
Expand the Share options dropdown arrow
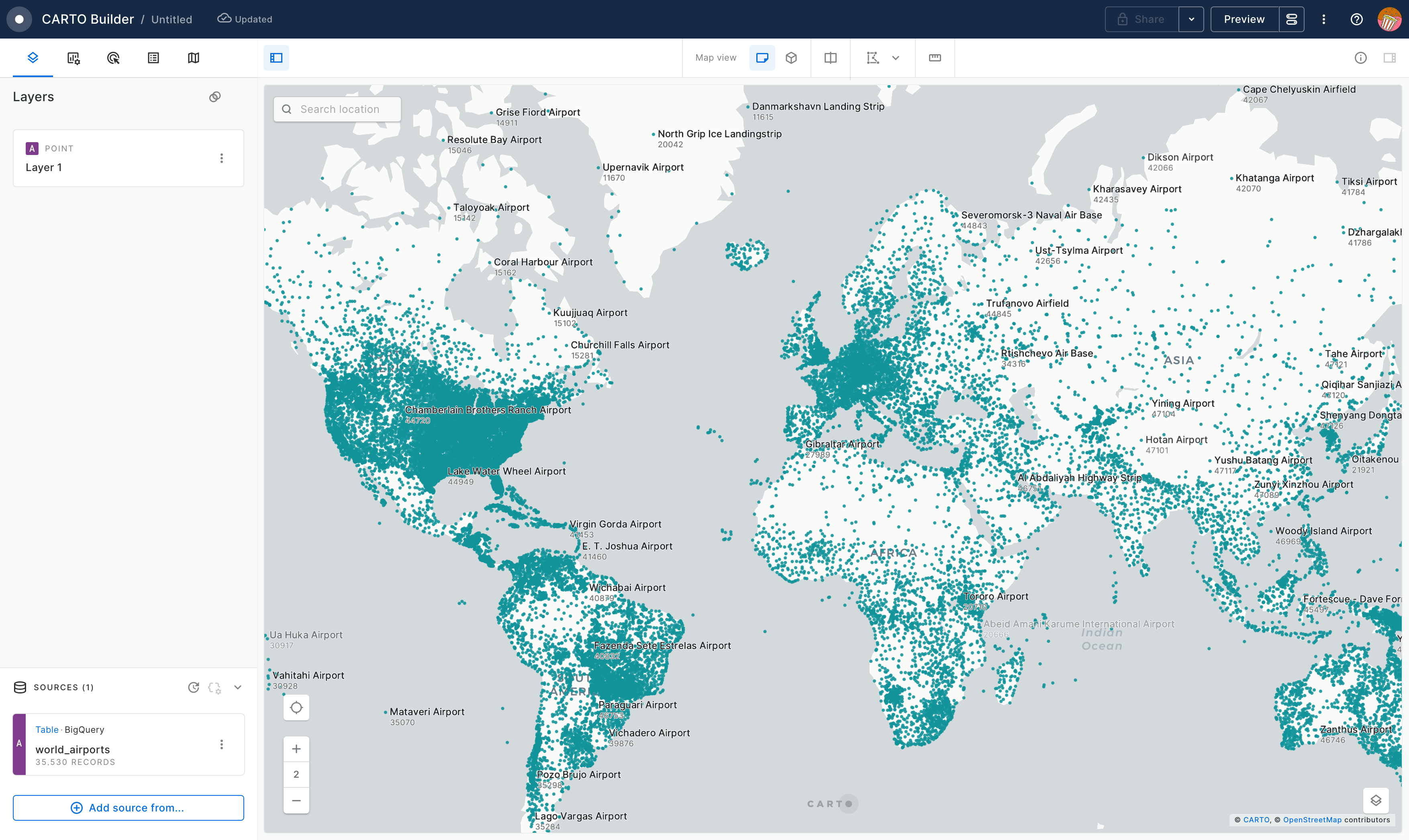1191,19
